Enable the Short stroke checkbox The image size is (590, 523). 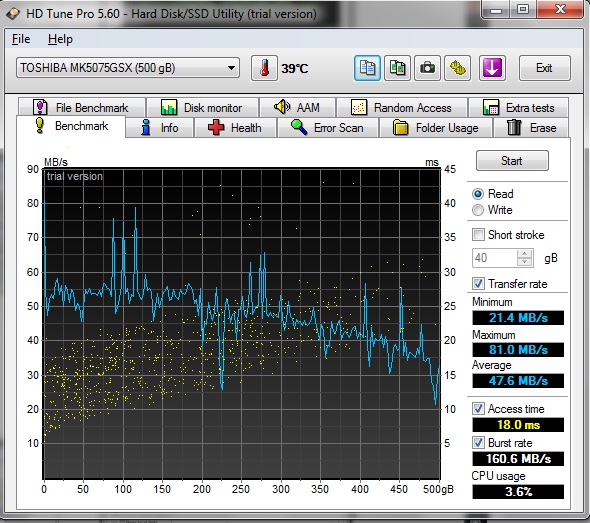coord(478,235)
